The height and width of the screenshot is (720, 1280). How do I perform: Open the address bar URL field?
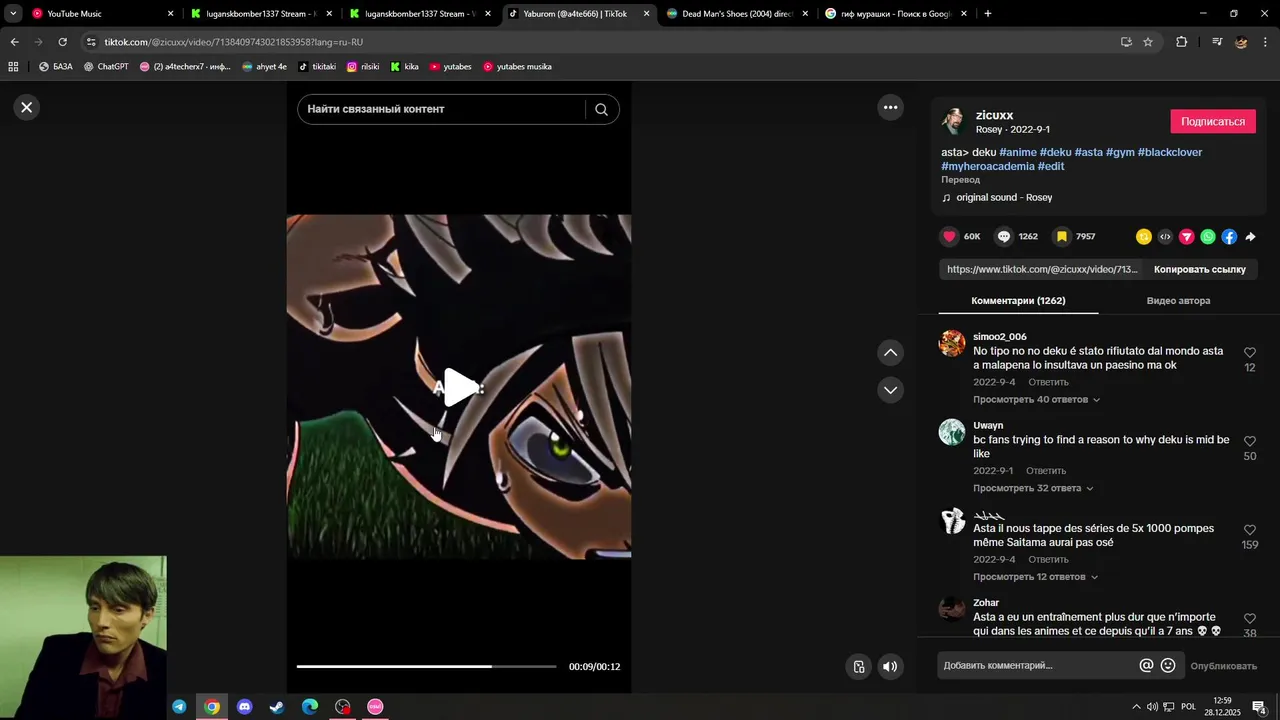600,42
